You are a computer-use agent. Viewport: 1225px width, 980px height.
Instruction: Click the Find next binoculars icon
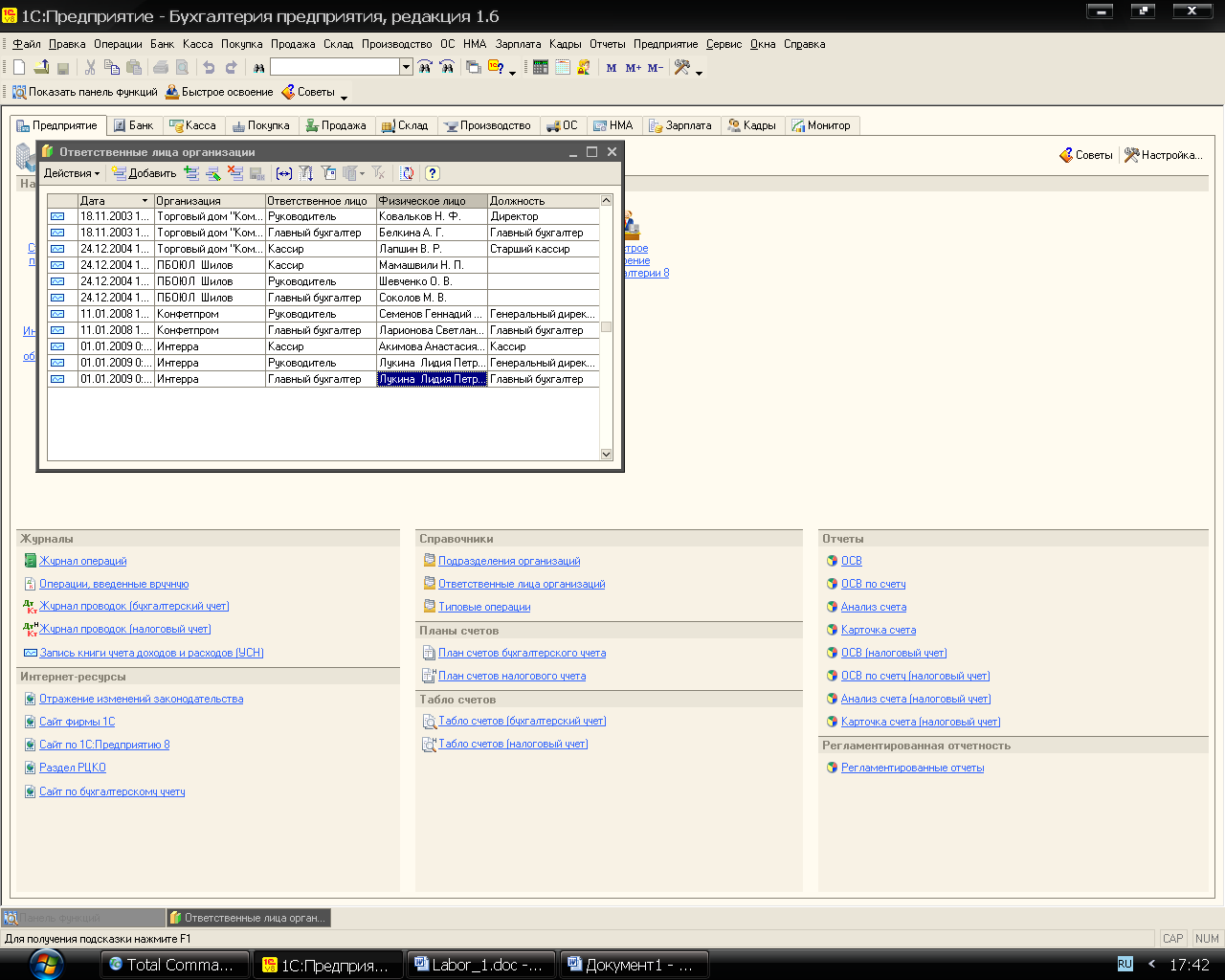click(x=424, y=67)
